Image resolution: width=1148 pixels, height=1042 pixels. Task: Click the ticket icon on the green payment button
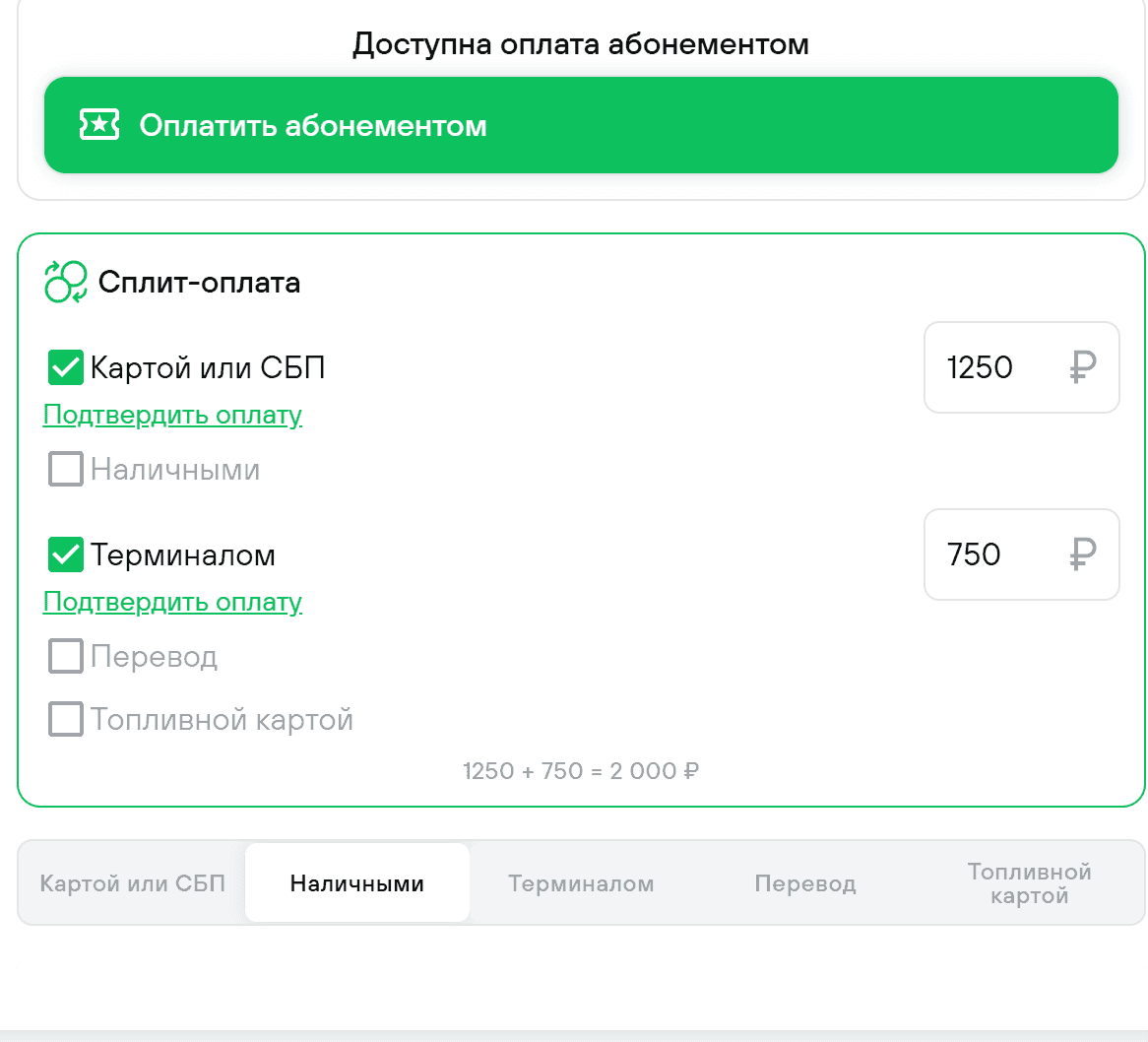point(99,125)
